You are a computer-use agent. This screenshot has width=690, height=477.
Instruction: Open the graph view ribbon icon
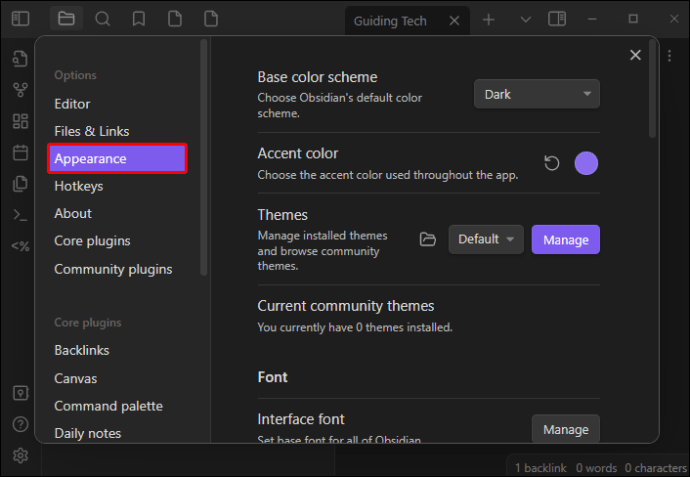tap(20, 90)
